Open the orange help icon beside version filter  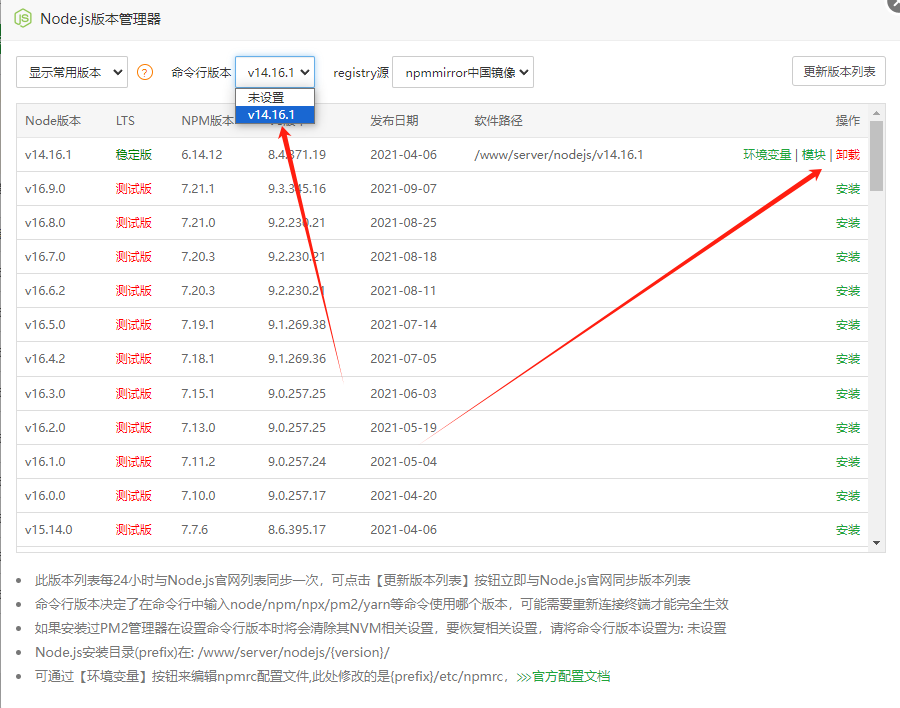pos(147,71)
